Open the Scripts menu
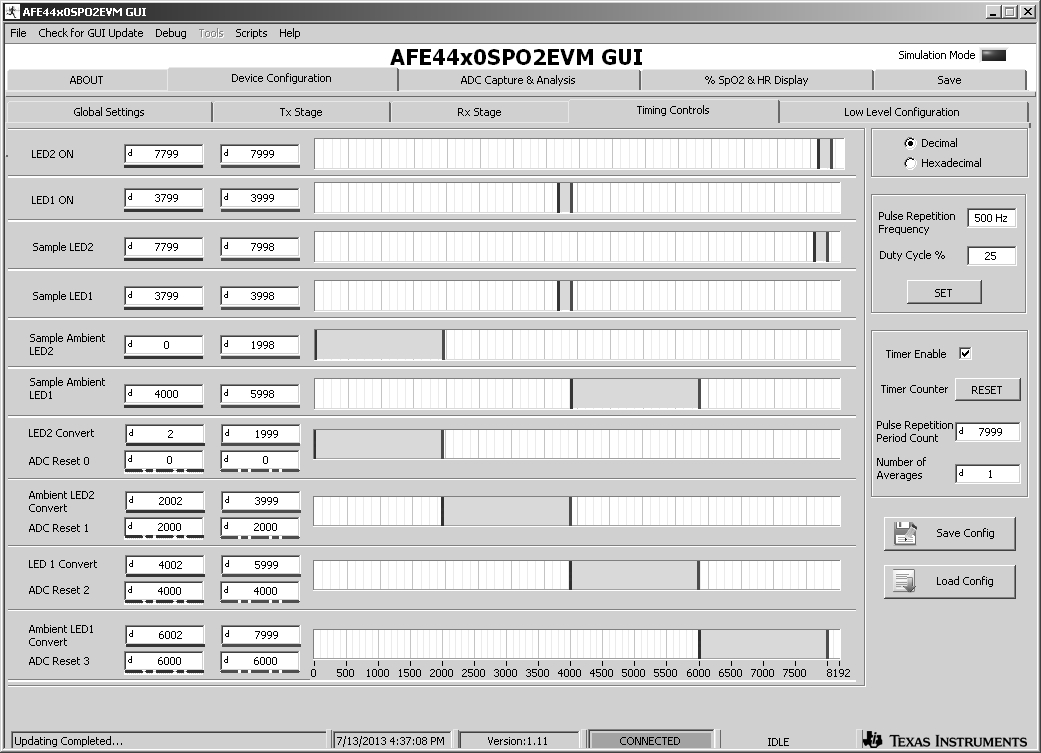Viewport: 1041px width, 753px height. (251, 33)
